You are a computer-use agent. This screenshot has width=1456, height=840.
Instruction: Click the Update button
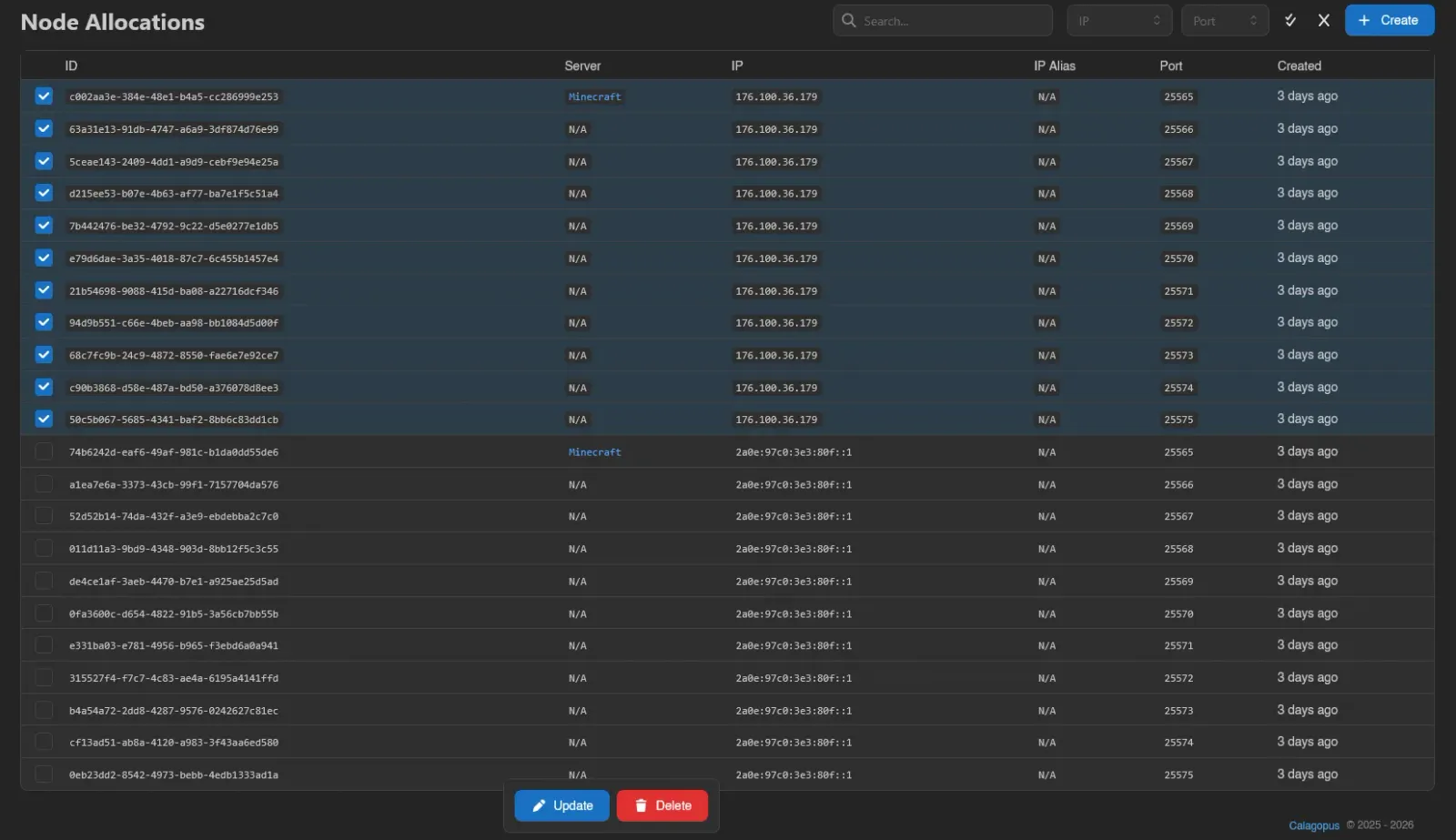561,805
